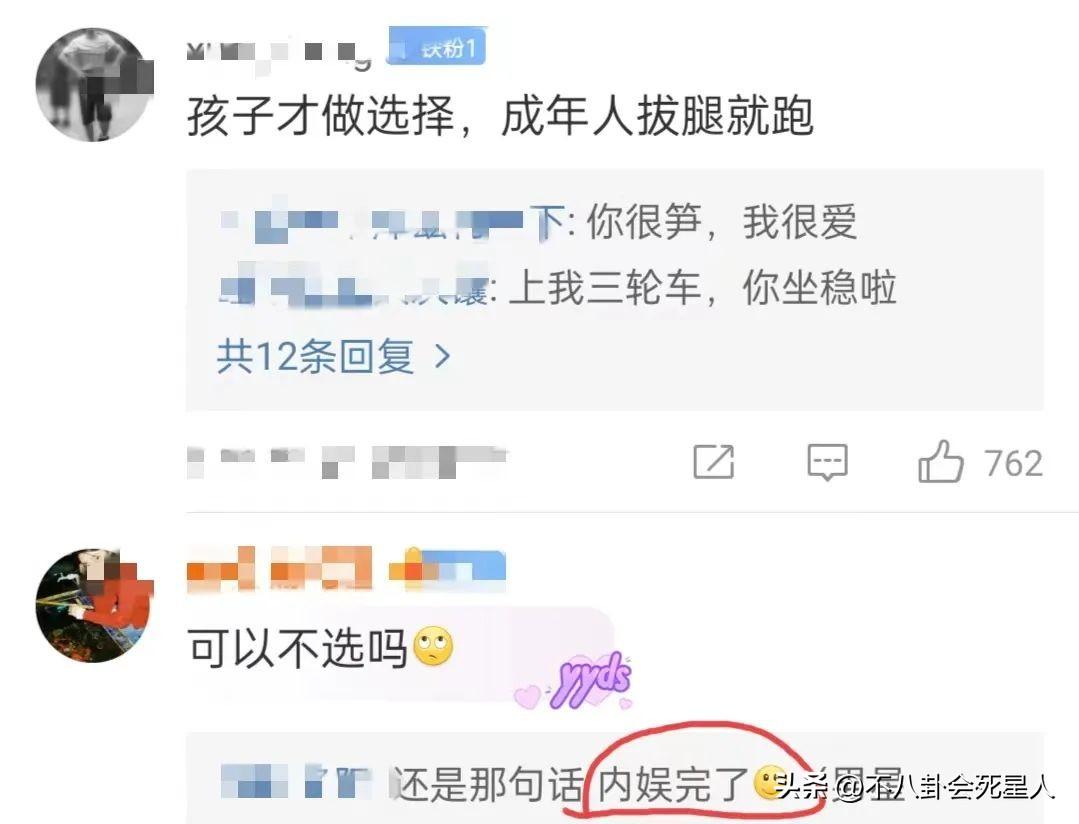Open the first commenter's gray avatar

click(94, 85)
